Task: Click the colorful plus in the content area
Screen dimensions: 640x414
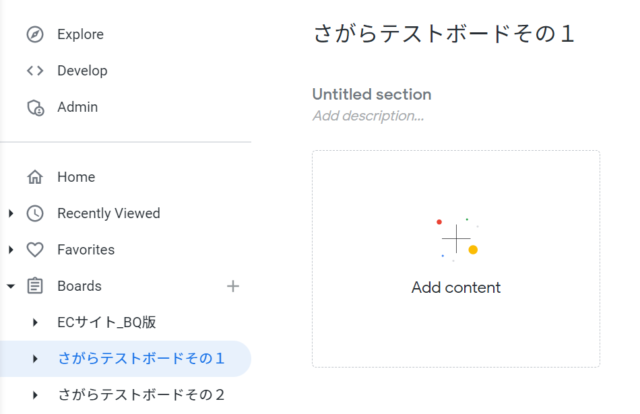Action: [x=456, y=239]
